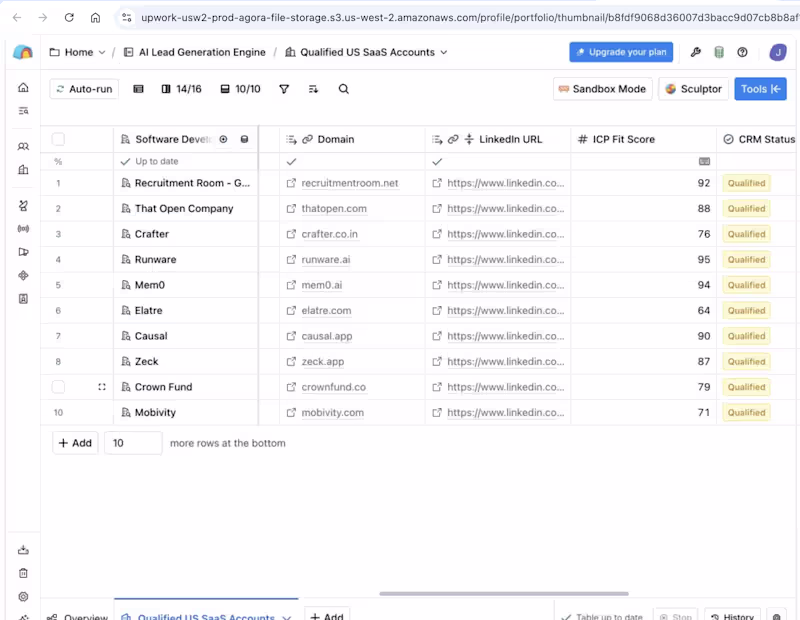Open the CRM Status column header menu

(759, 139)
